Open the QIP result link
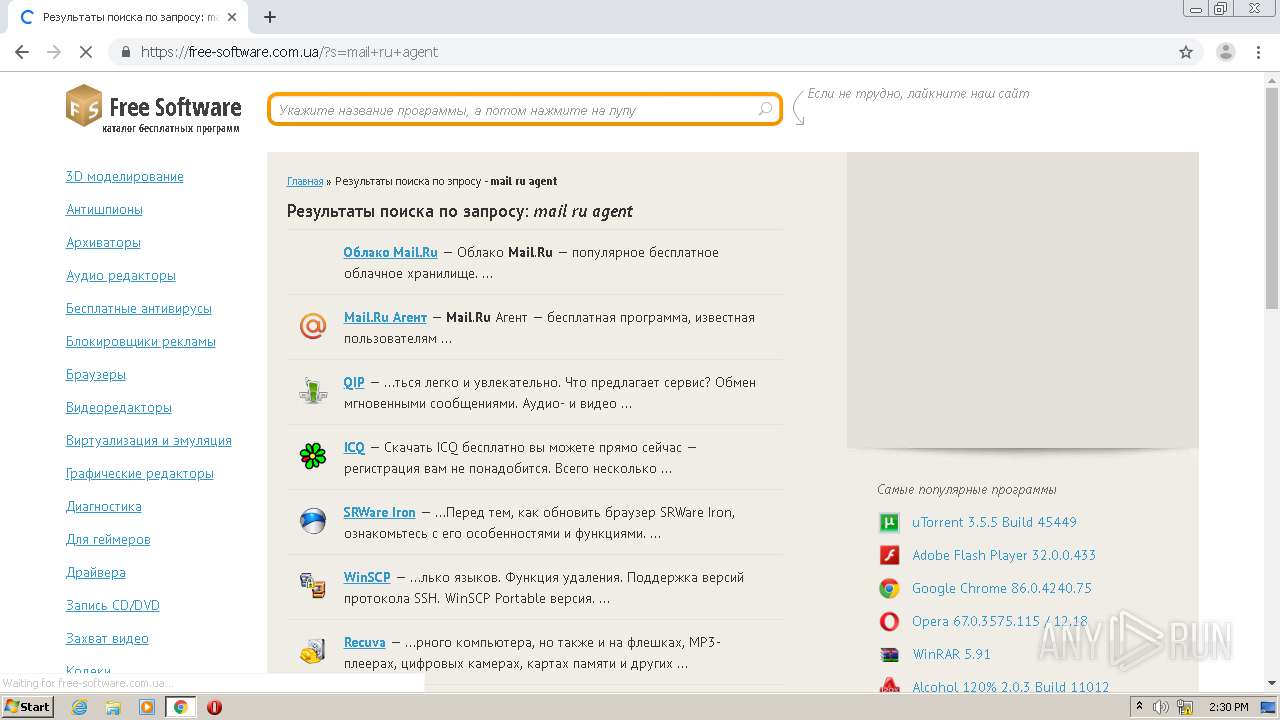The width and height of the screenshot is (1280, 720). (354, 382)
